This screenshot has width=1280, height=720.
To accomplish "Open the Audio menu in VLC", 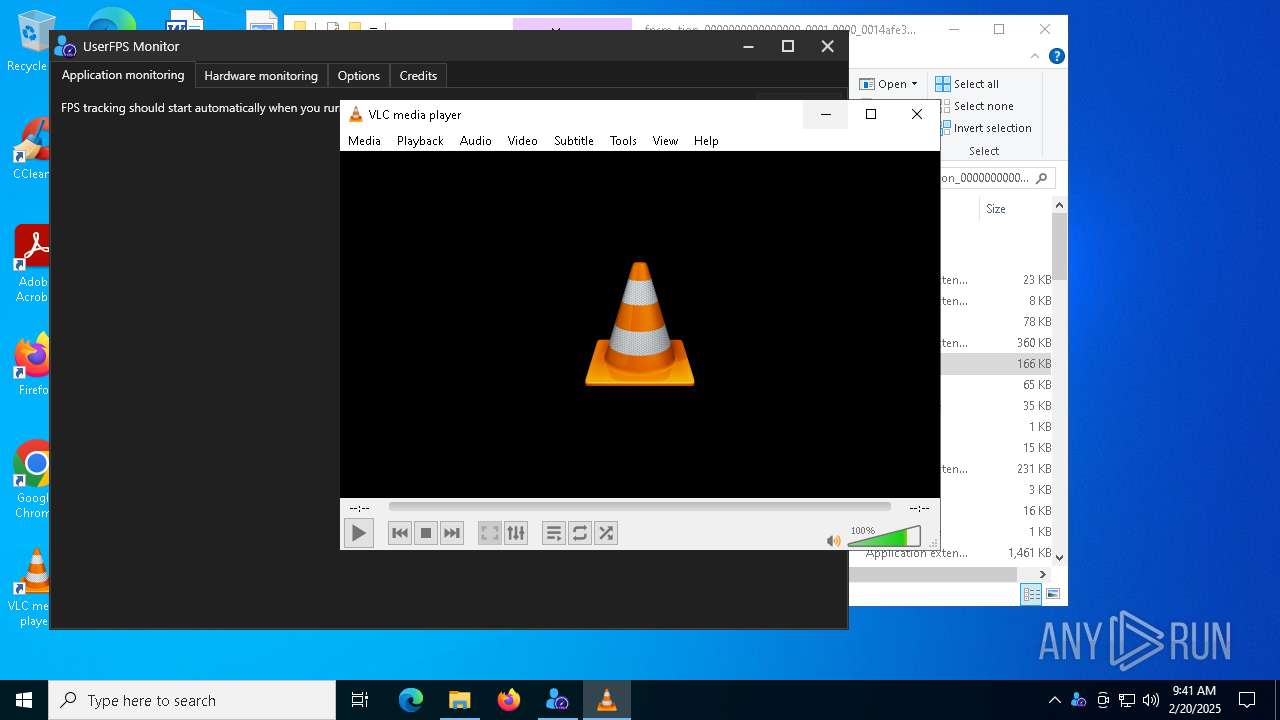I will 476,141.
